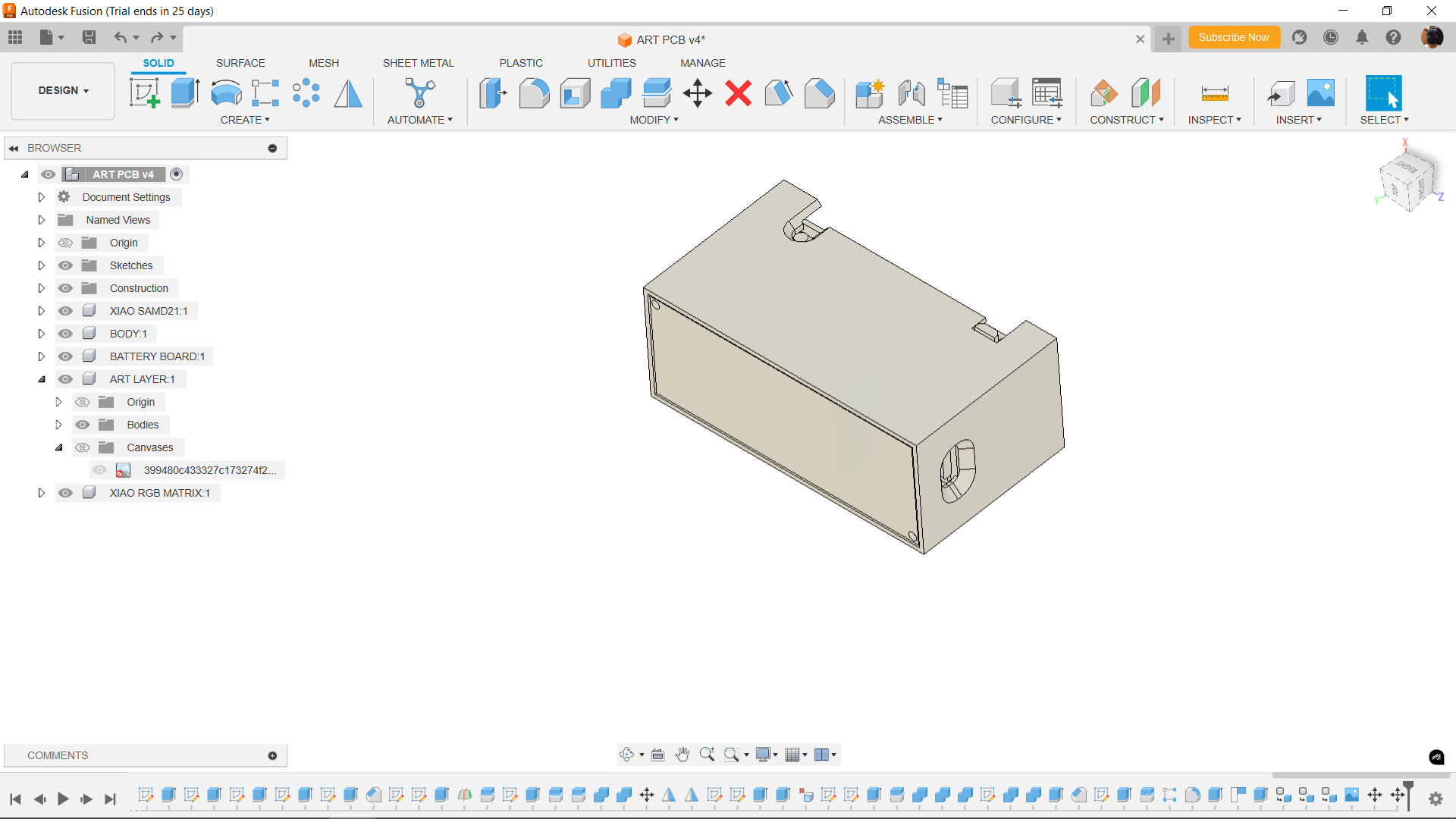Open the Display Settings menu icon

pyautogui.click(x=764, y=755)
